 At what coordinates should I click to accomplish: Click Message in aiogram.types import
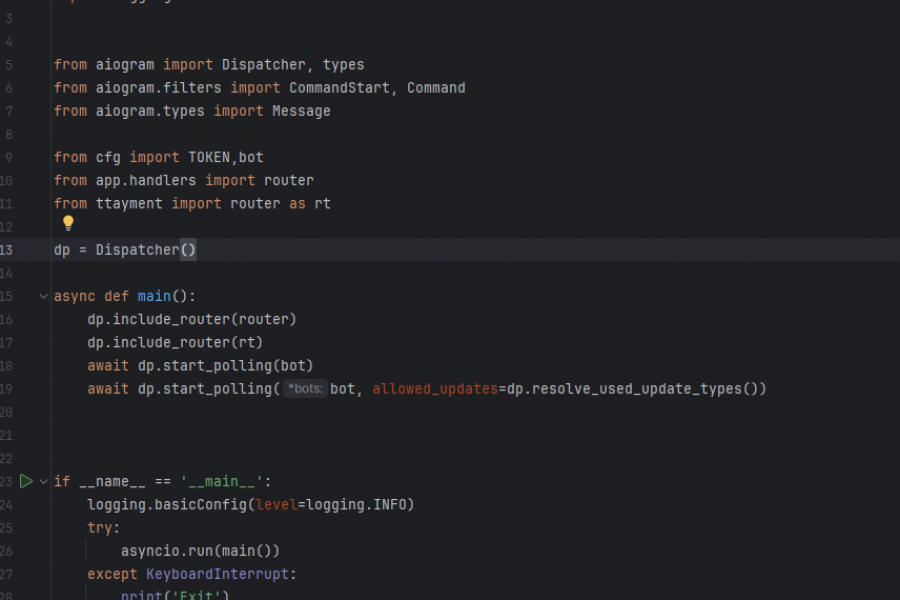pos(301,111)
